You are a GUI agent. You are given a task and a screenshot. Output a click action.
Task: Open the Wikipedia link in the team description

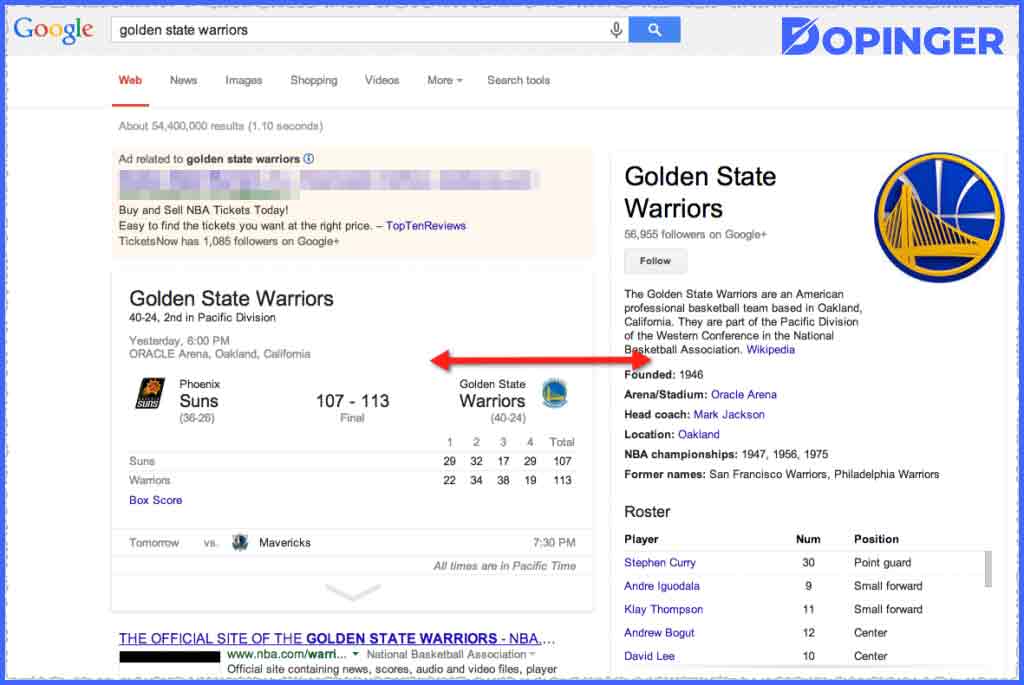(x=770, y=349)
